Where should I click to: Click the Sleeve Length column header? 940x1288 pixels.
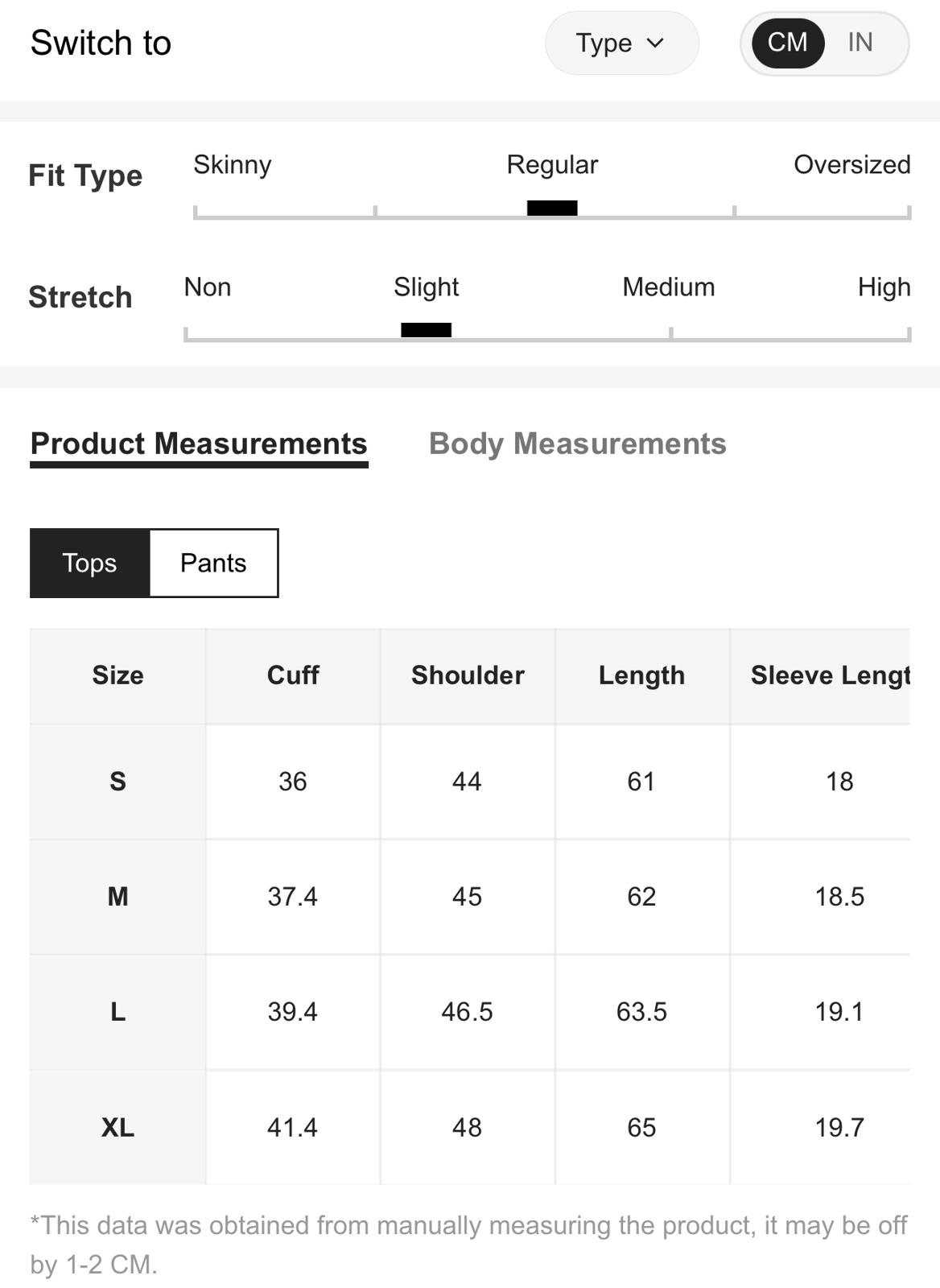[x=821, y=675]
